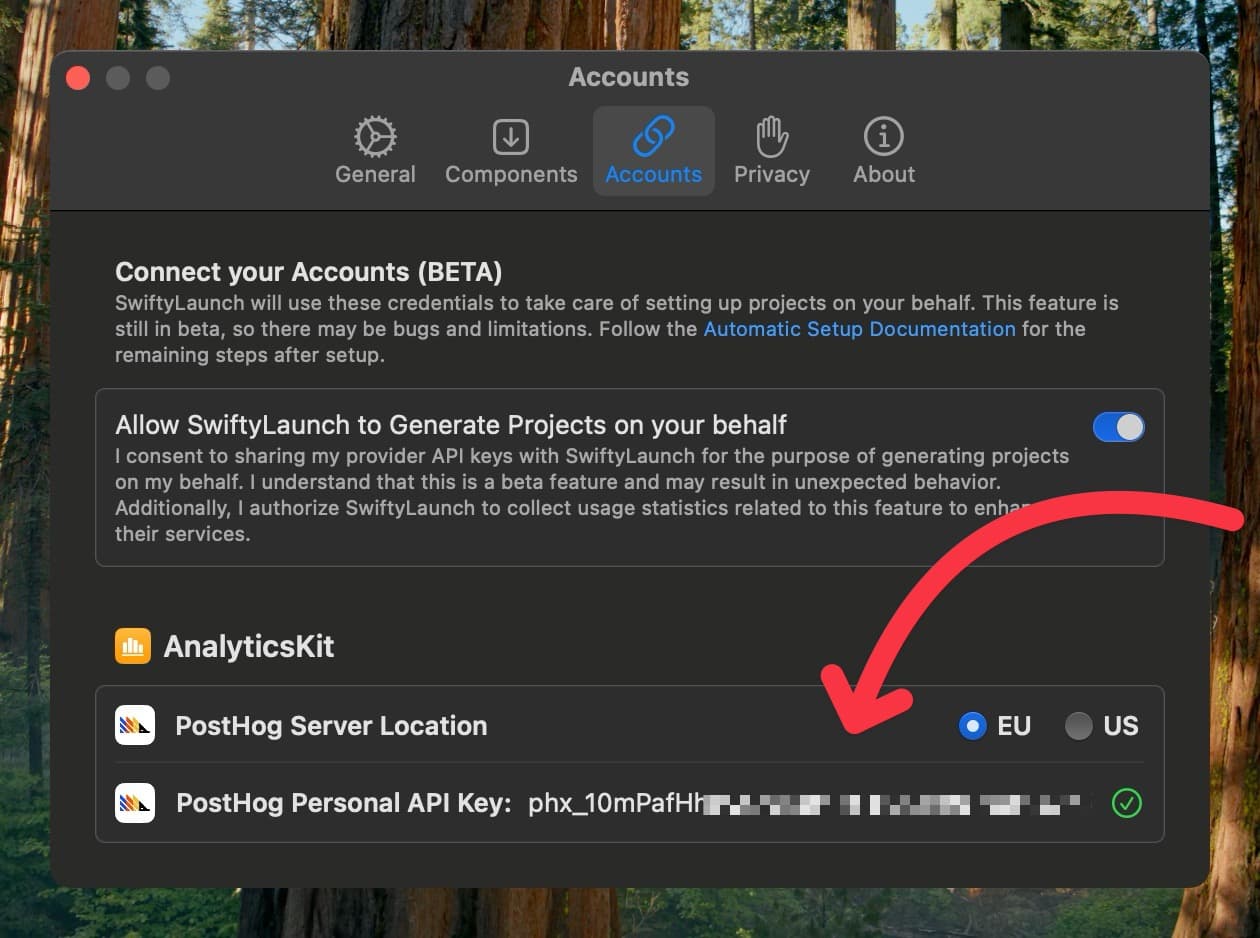Click the Connect your Accounts (BETA) heading
Image resolution: width=1260 pixels, height=938 pixels.
point(308,272)
